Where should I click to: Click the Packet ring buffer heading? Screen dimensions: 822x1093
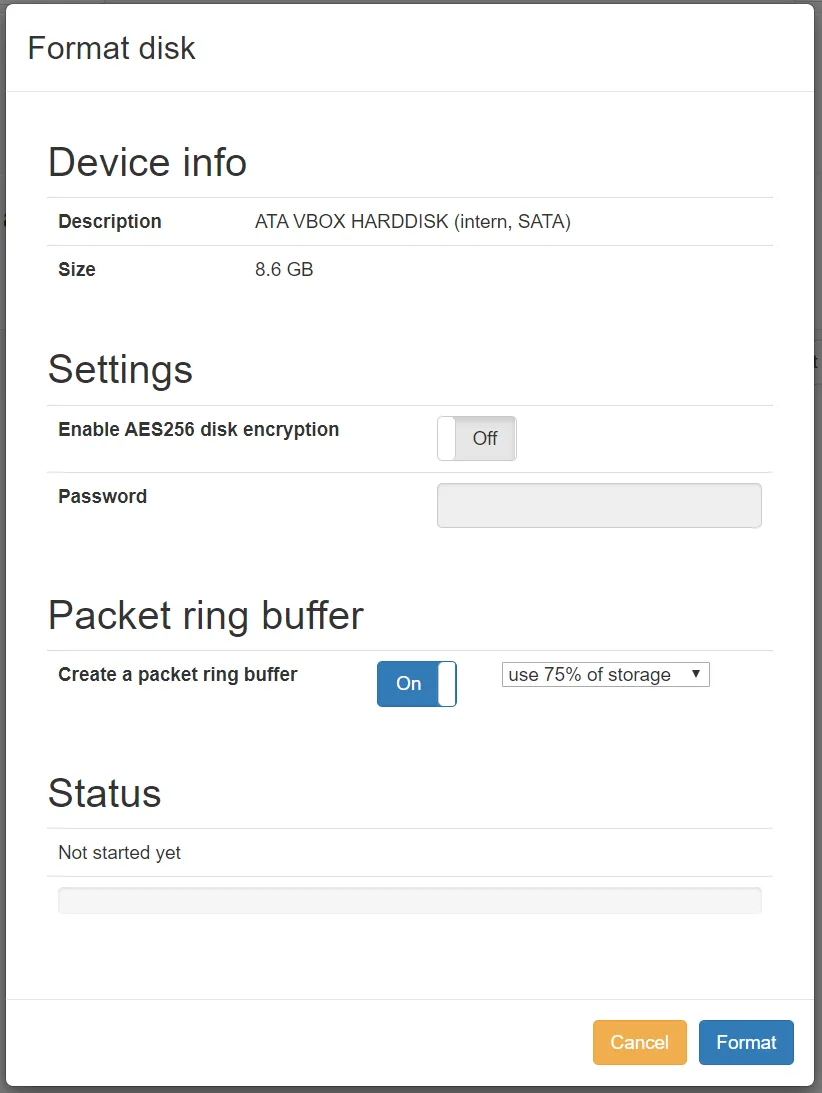(206, 615)
